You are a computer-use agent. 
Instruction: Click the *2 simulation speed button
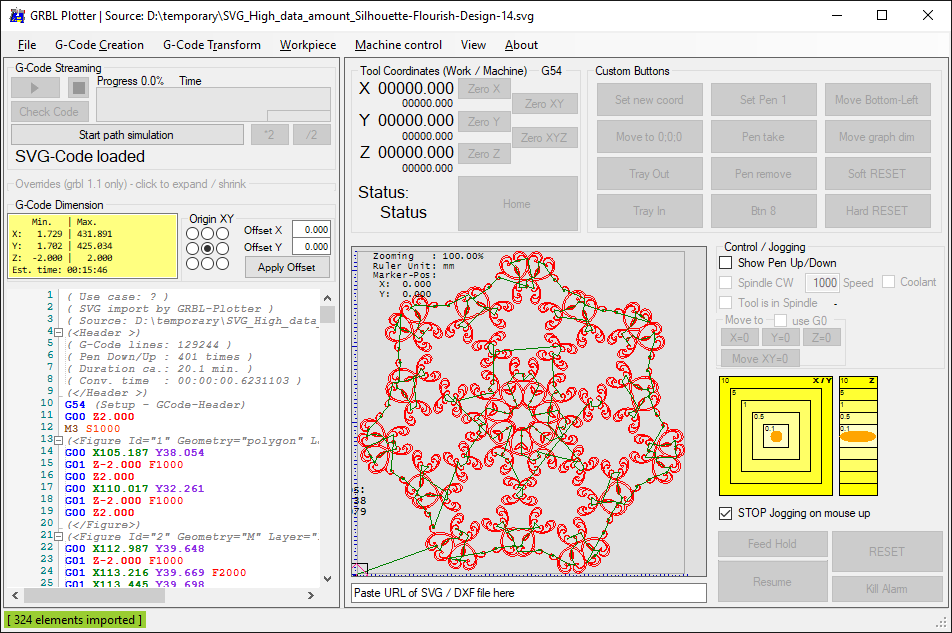(270, 135)
